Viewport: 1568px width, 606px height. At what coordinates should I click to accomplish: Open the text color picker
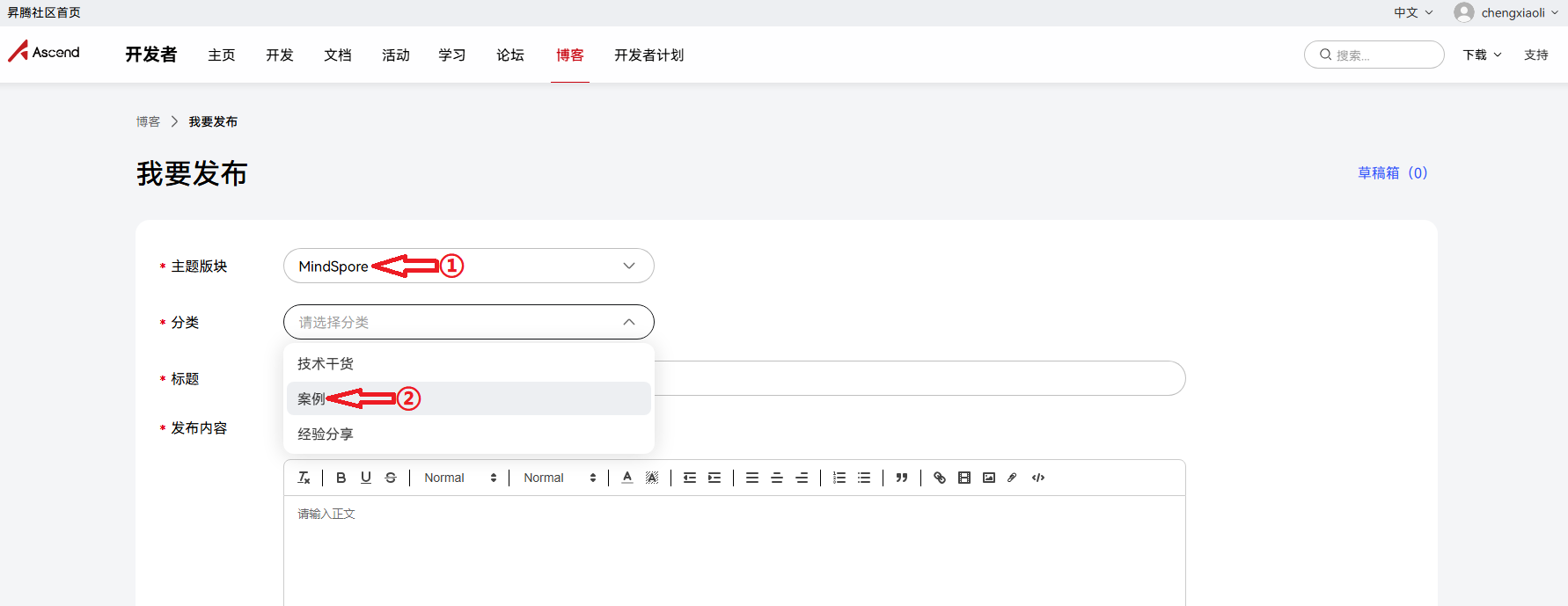point(627,478)
